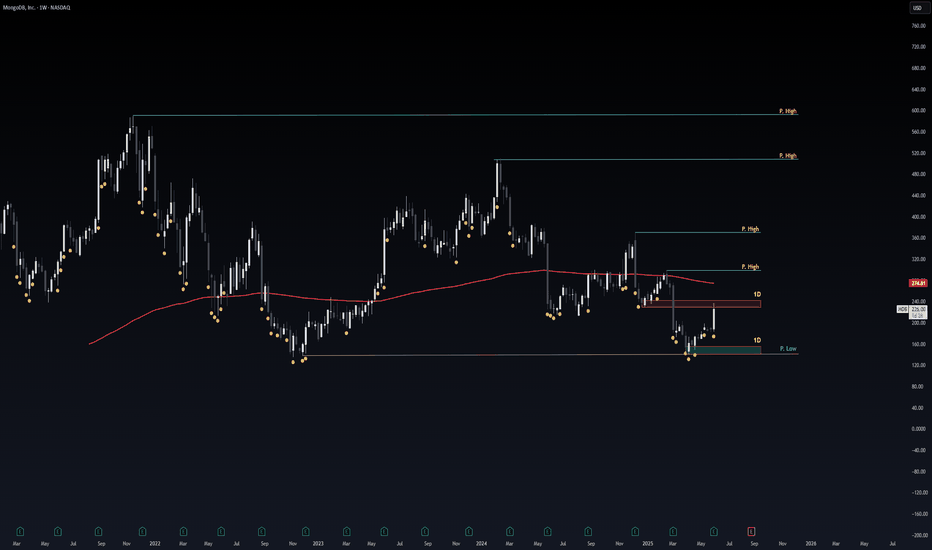Click earnings marker between Nov 2024 and 2025
Viewport: 932px width, 550px height.
pos(635,532)
